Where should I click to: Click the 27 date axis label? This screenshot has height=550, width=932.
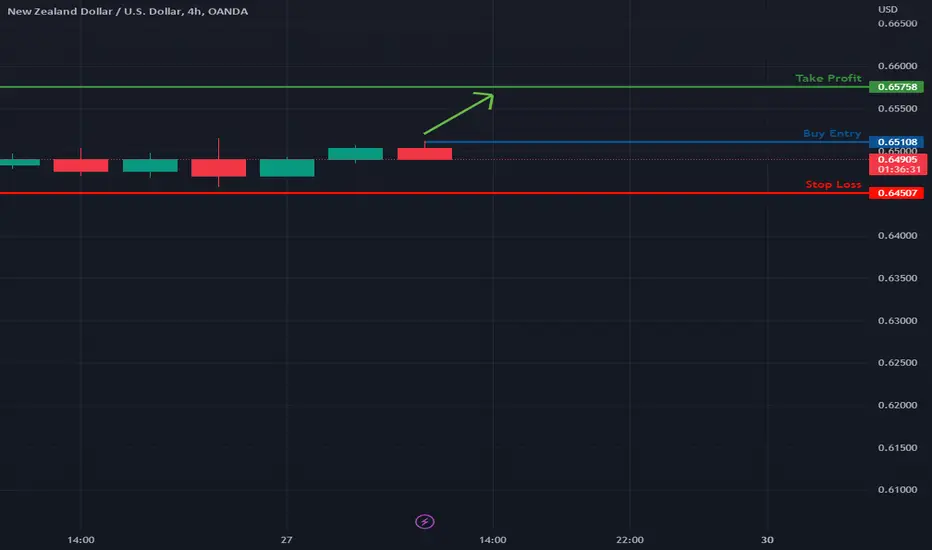tap(286, 540)
